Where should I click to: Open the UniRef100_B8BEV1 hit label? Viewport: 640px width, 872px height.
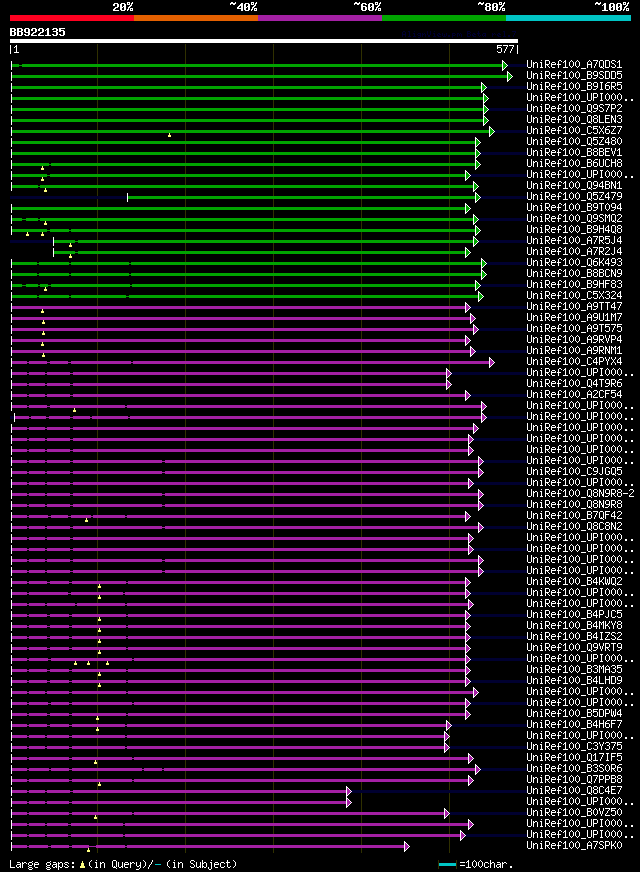[574, 152]
